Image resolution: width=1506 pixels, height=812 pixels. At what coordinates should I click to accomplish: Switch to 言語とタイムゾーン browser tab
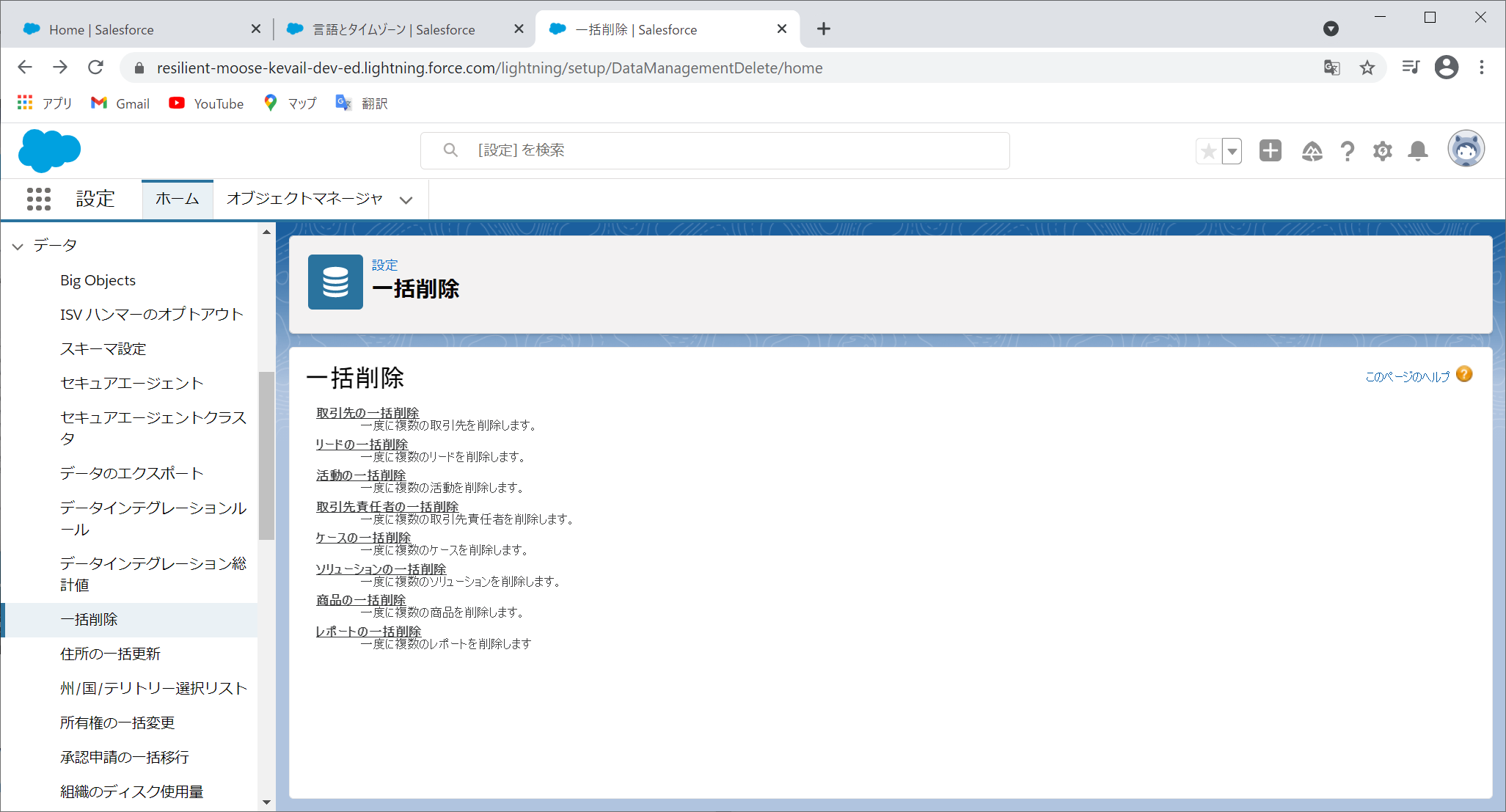pos(393,29)
